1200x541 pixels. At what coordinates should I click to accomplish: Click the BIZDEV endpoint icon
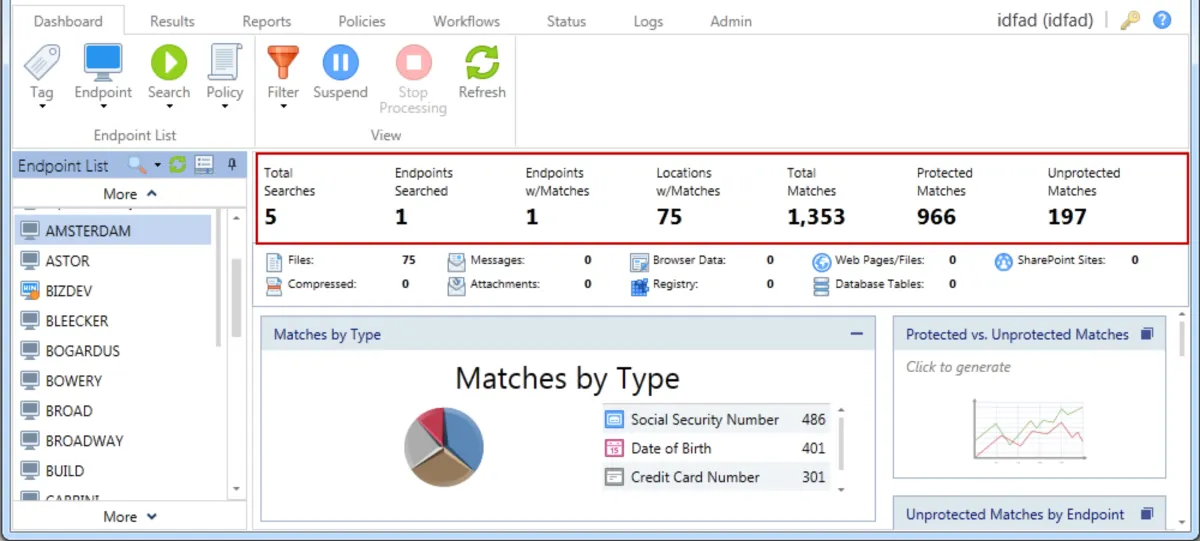[29, 291]
